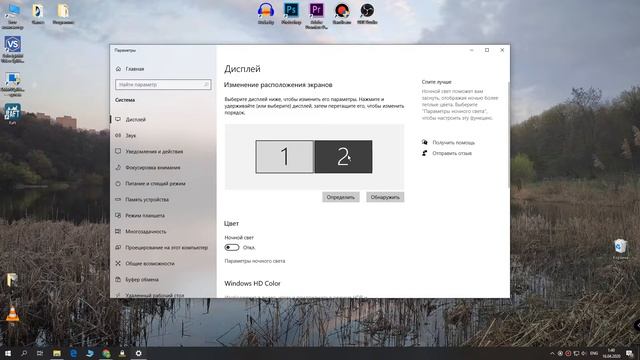Click the clipboard icon beside Буфер обмена

click(118, 279)
